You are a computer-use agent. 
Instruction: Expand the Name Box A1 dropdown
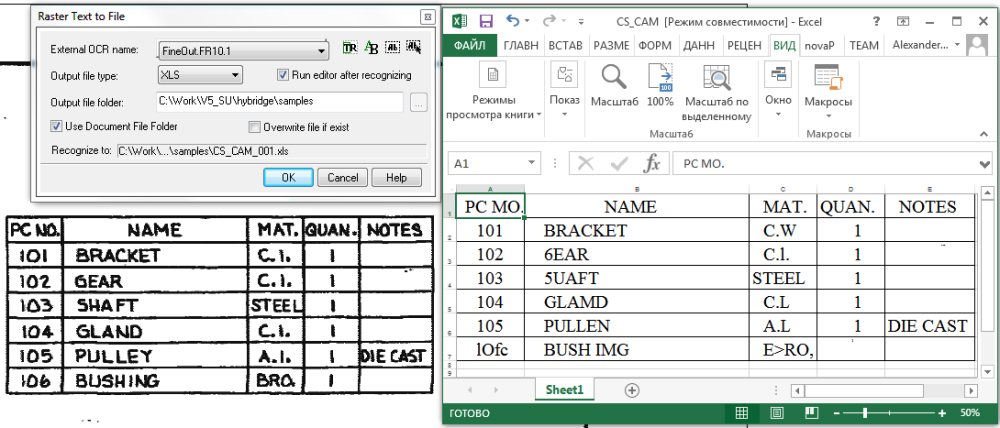532,164
